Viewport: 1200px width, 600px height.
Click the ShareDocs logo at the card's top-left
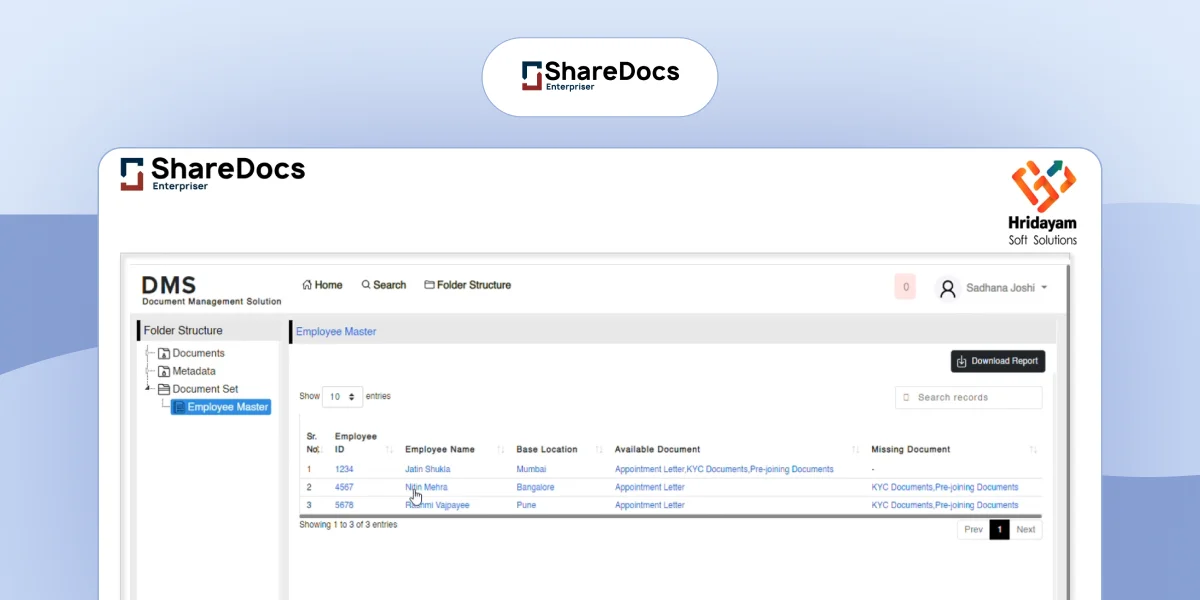[212, 173]
